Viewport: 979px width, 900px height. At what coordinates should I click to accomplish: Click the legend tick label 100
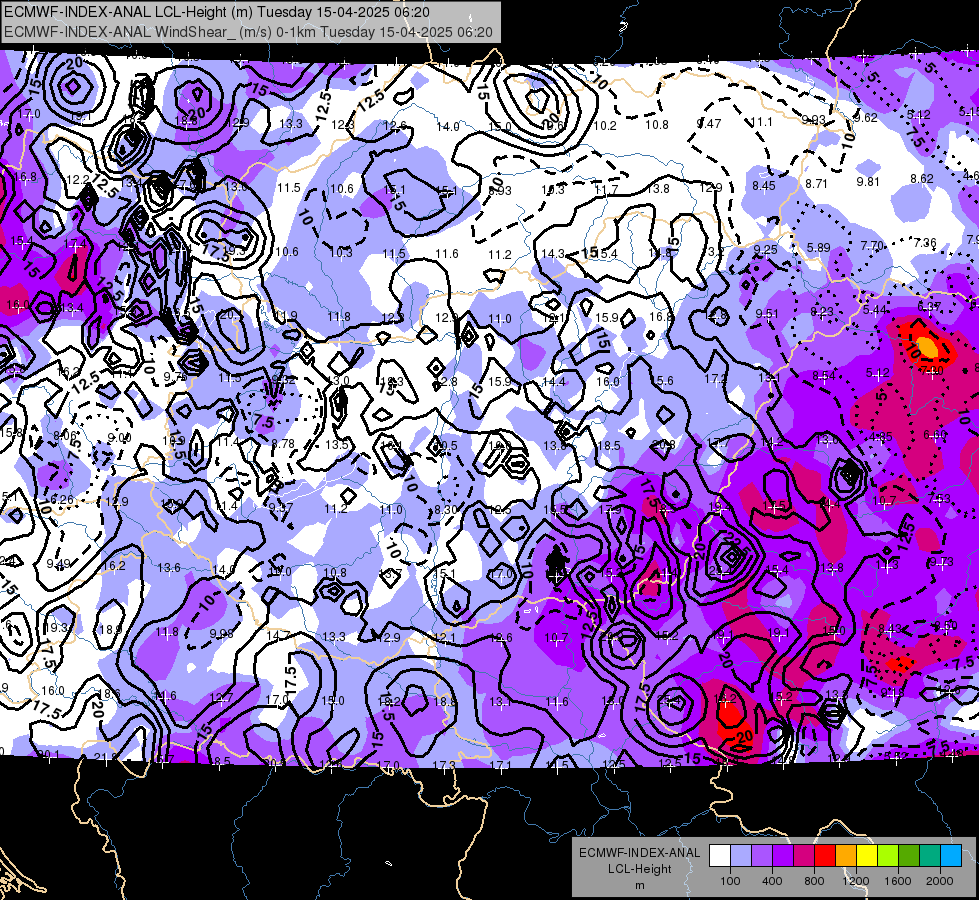730,881
